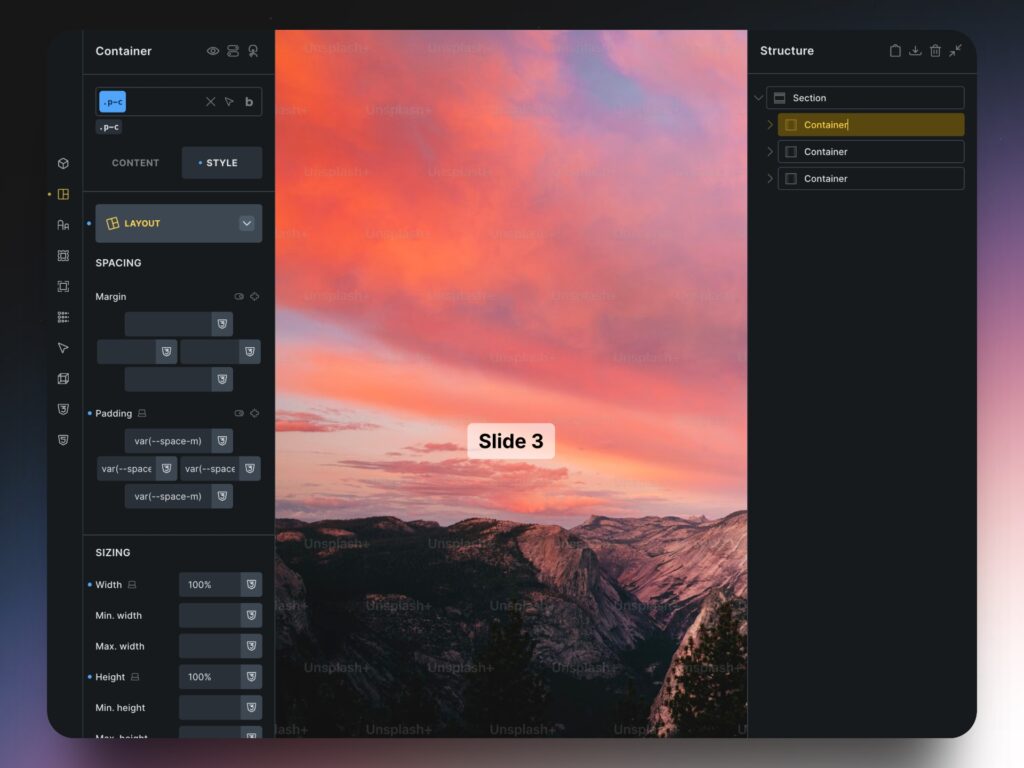Click the collapse arrows icon in Structure header
1024x768 pixels.
tap(955, 51)
